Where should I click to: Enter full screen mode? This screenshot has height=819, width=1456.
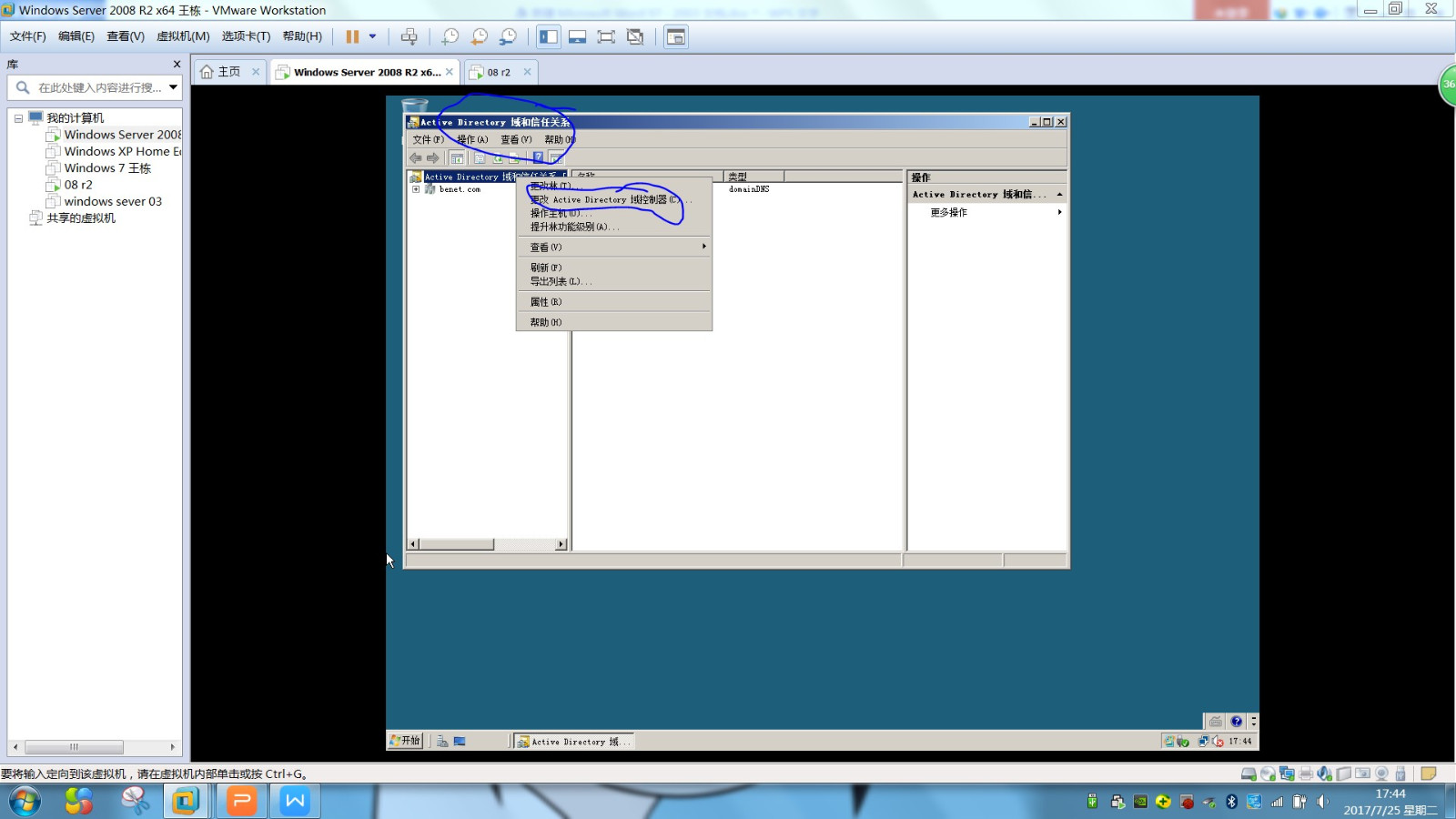[x=606, y=36]
